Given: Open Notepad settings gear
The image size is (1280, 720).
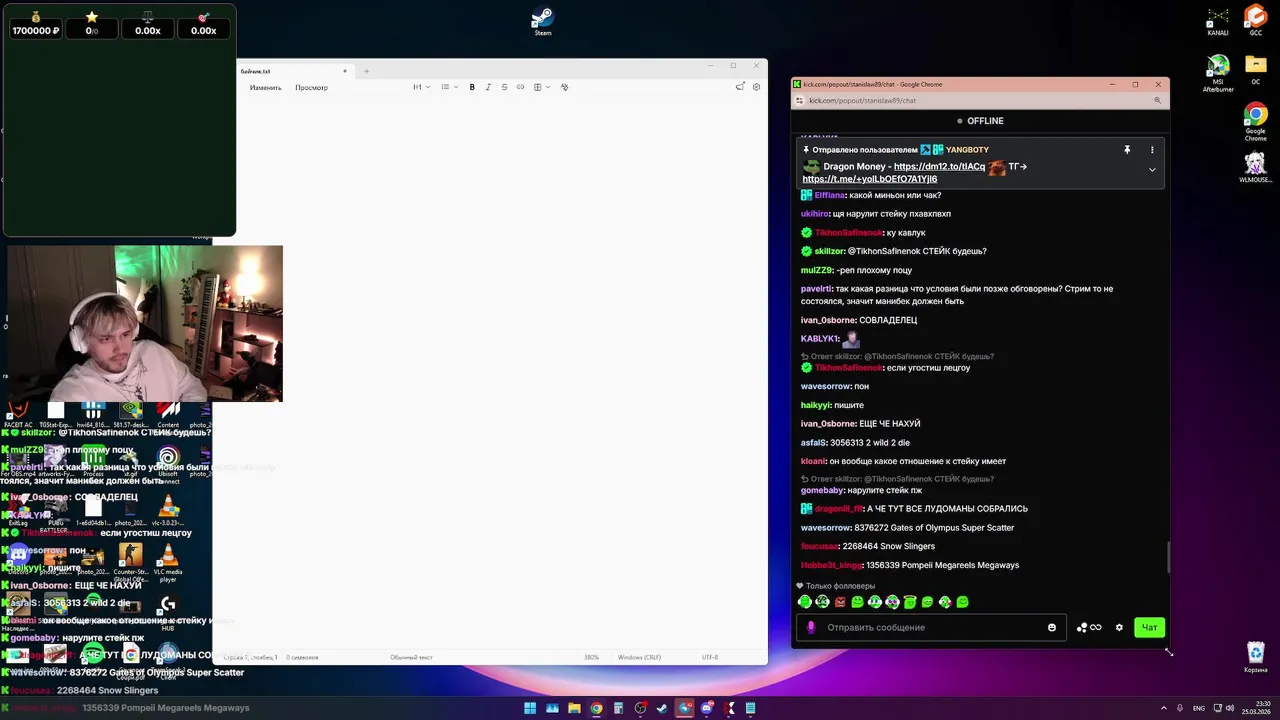Looking at the screenshot, I should (x=756, y=87).
